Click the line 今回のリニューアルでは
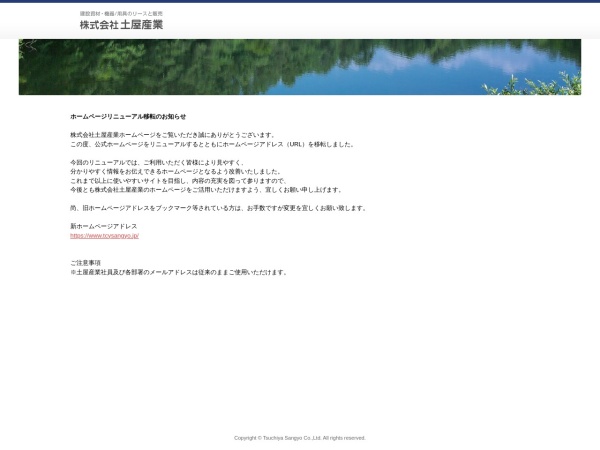The height and width of the screenshot is (450, 600). 157,163
